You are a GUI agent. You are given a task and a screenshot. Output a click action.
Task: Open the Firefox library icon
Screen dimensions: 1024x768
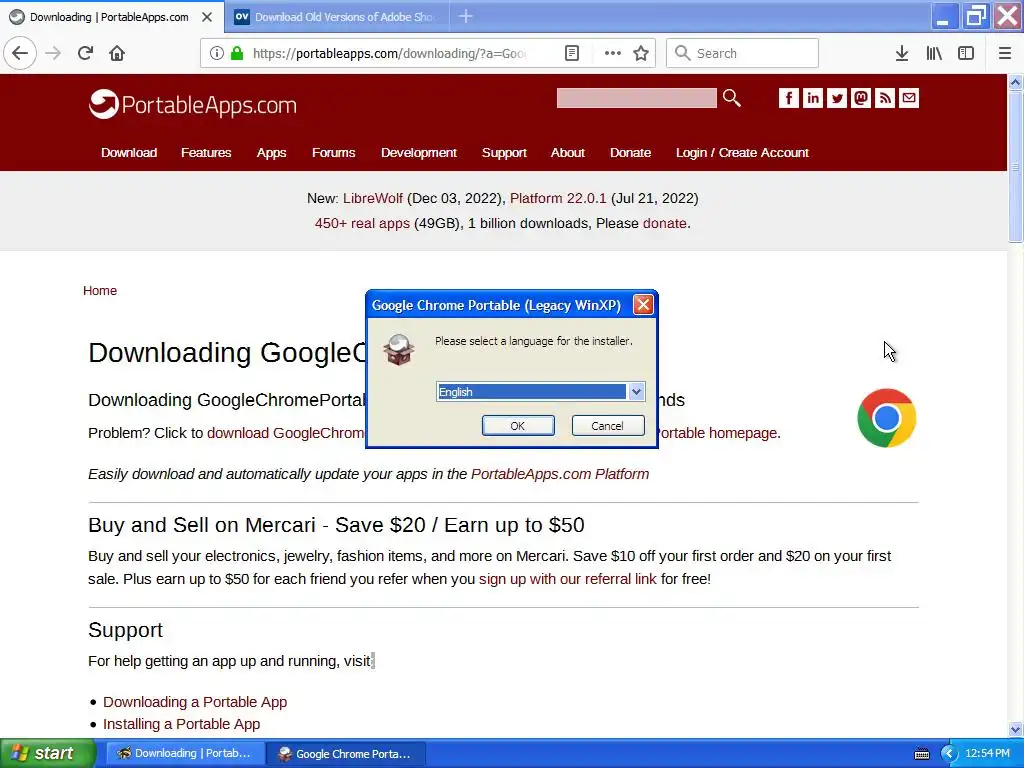coord(933,53)
